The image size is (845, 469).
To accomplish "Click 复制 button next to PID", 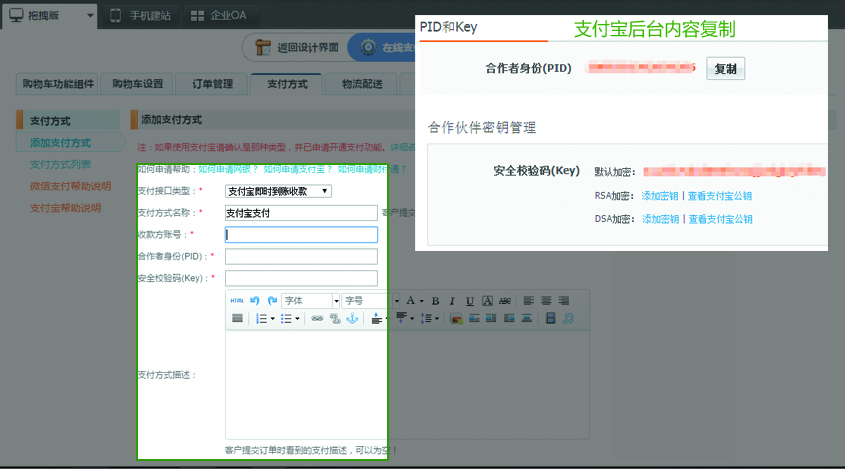I will pyautogui.click(x=725, y=68).
